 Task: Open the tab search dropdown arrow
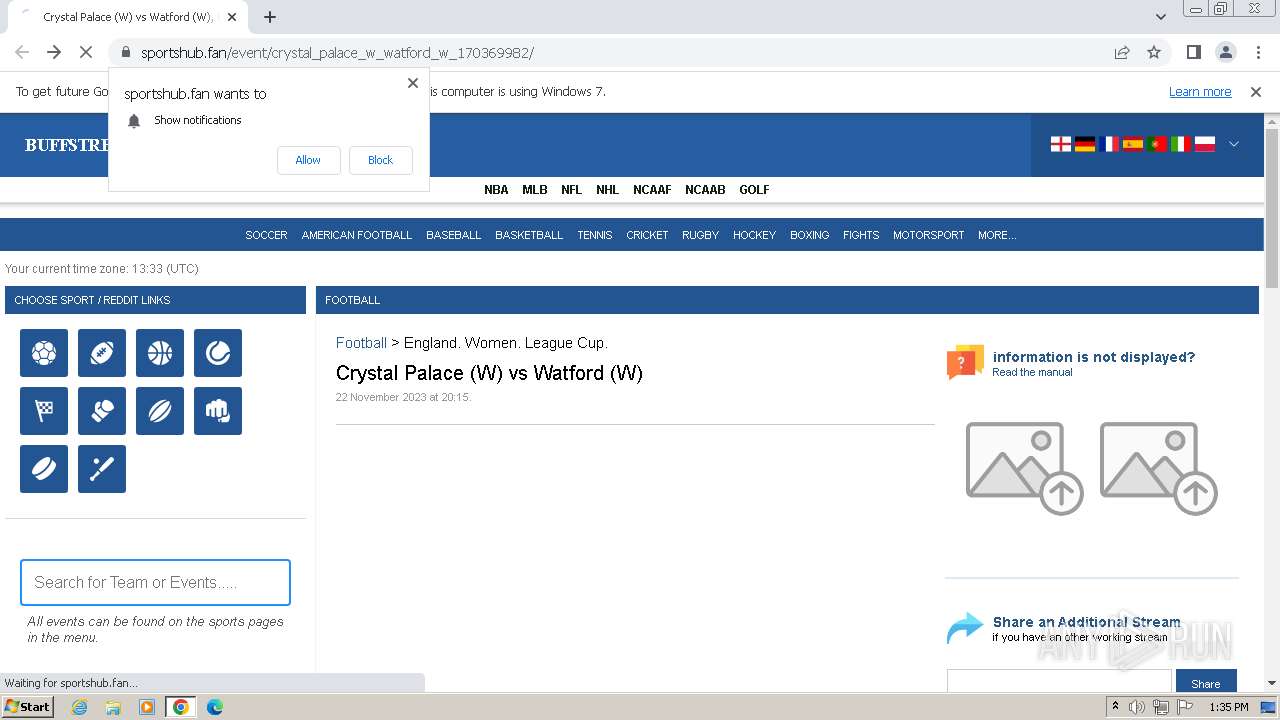tap(1160, 17)
